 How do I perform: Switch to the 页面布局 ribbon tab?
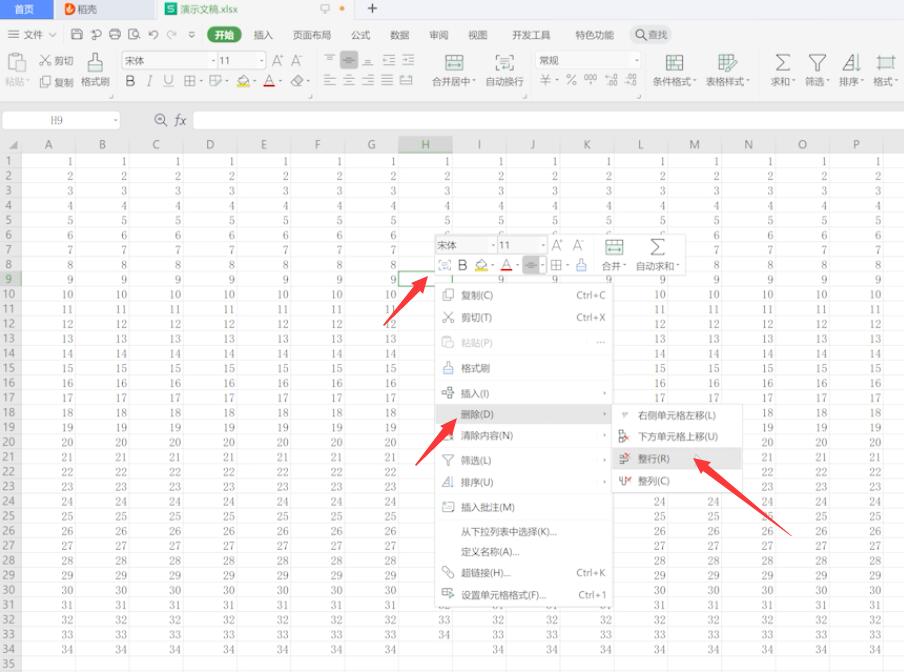312,35
